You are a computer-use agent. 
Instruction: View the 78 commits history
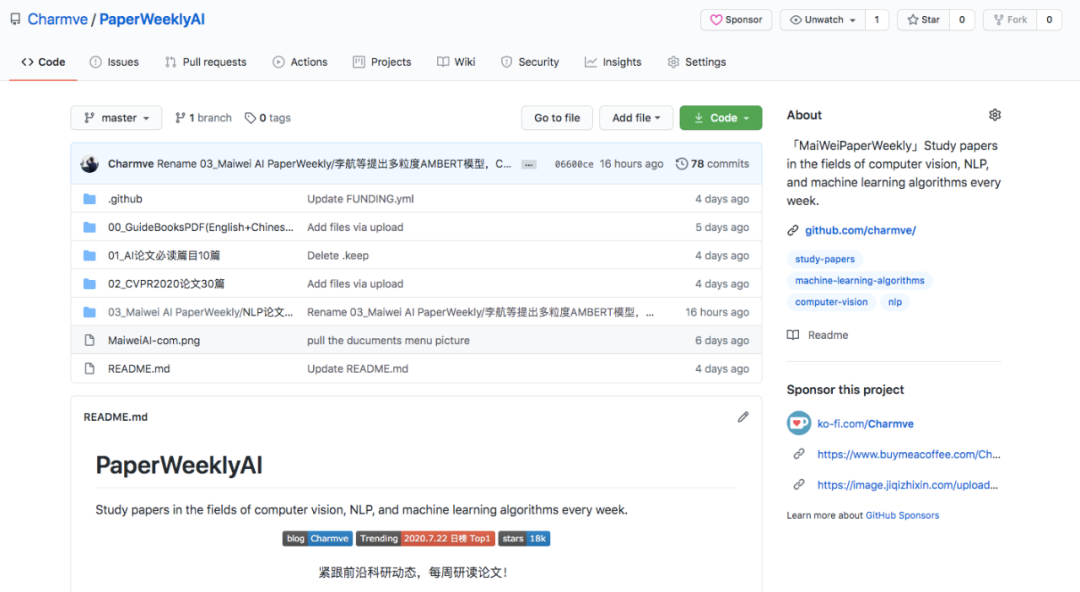pos(712,164)
